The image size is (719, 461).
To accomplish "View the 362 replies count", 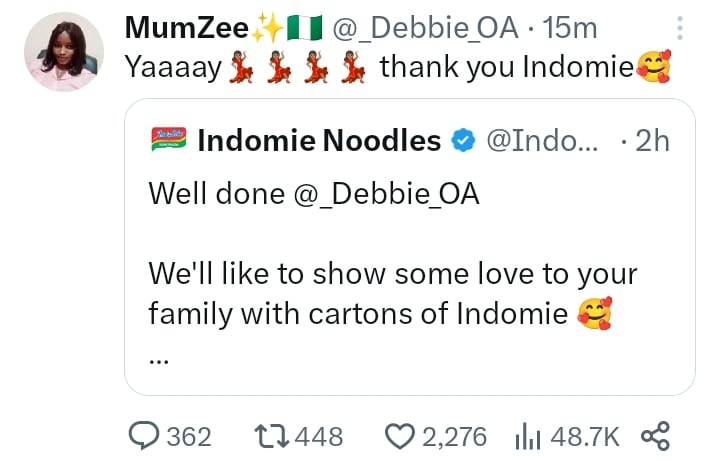I will click(188, 436).
